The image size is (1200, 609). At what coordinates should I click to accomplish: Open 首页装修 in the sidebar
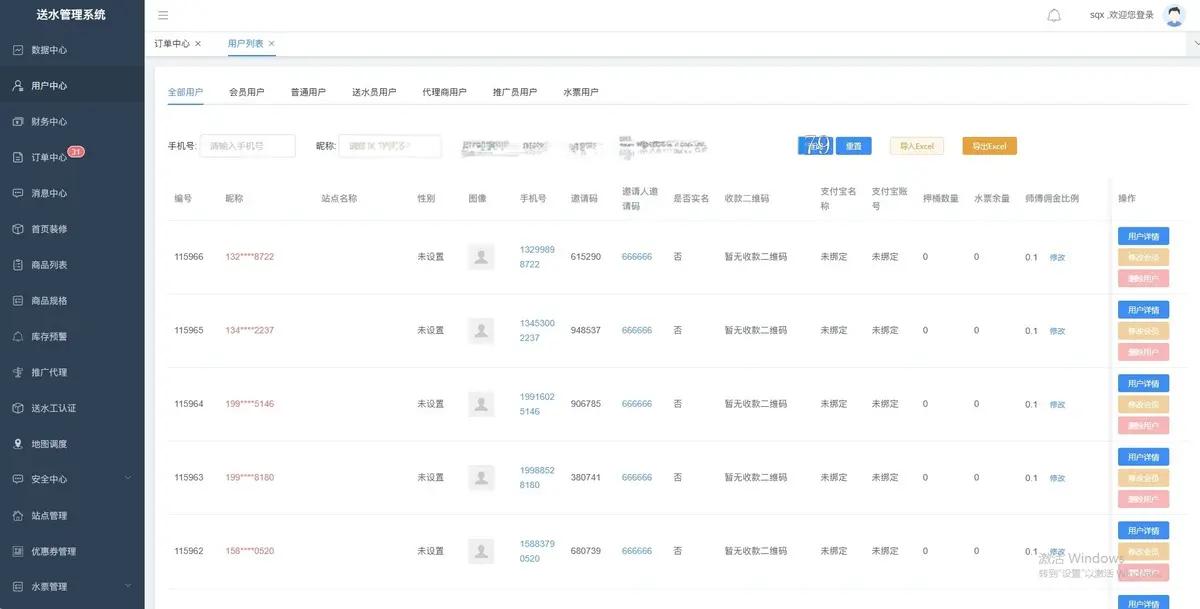click(72, 229)
